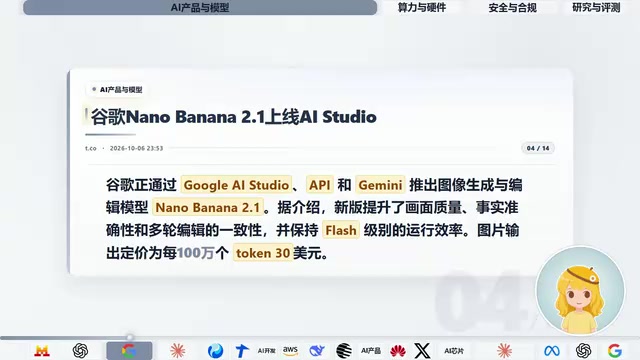Click the timestamp 2026-10-06 23:53
This screenshot has height=360, width=640.
136,148
